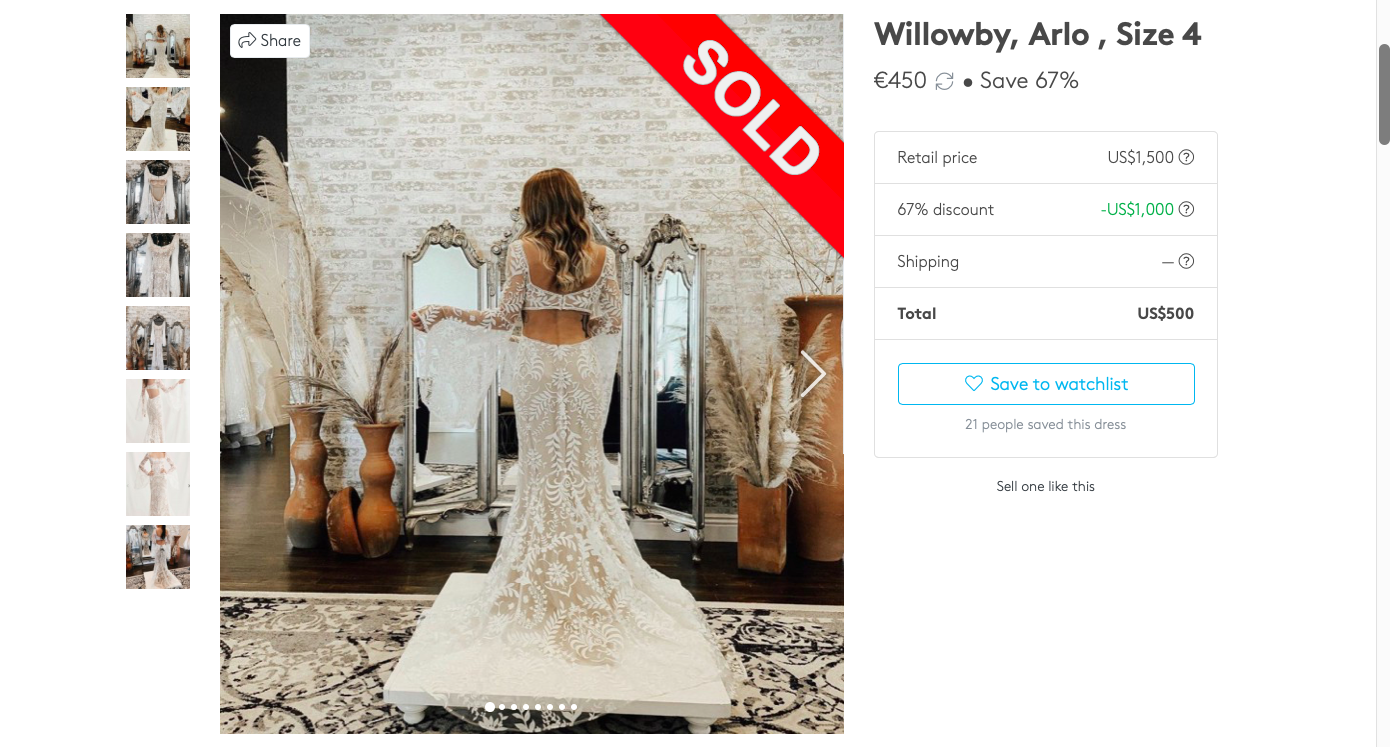The image size is (1390, 747).
Task: Select the second thumbnail showing the sleeves
Action: point(158,119)
